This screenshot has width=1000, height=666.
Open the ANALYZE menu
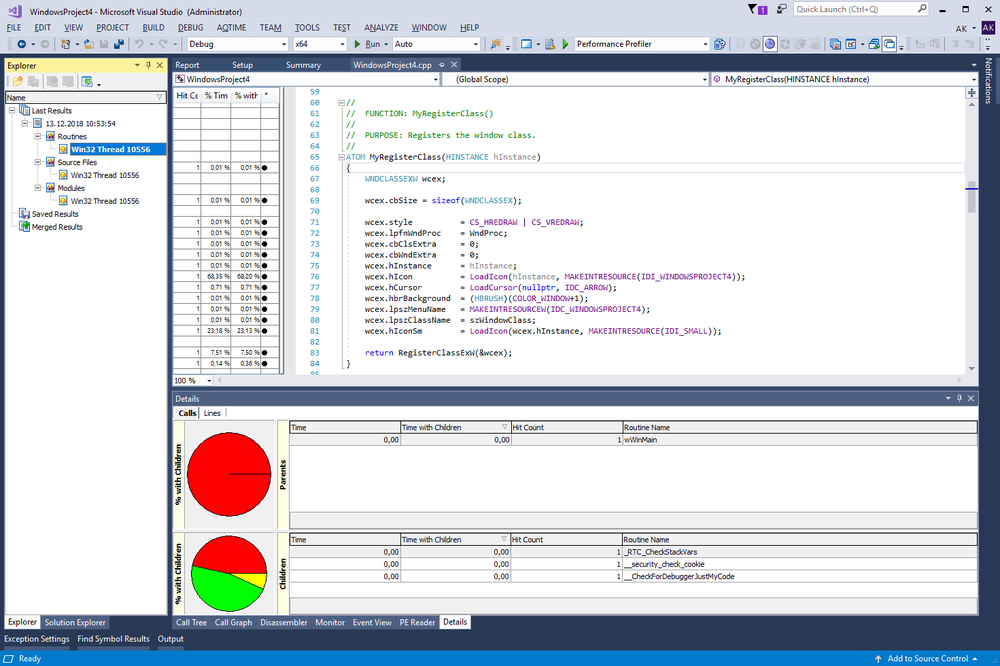pyautogui.click(x=380, y=27)
